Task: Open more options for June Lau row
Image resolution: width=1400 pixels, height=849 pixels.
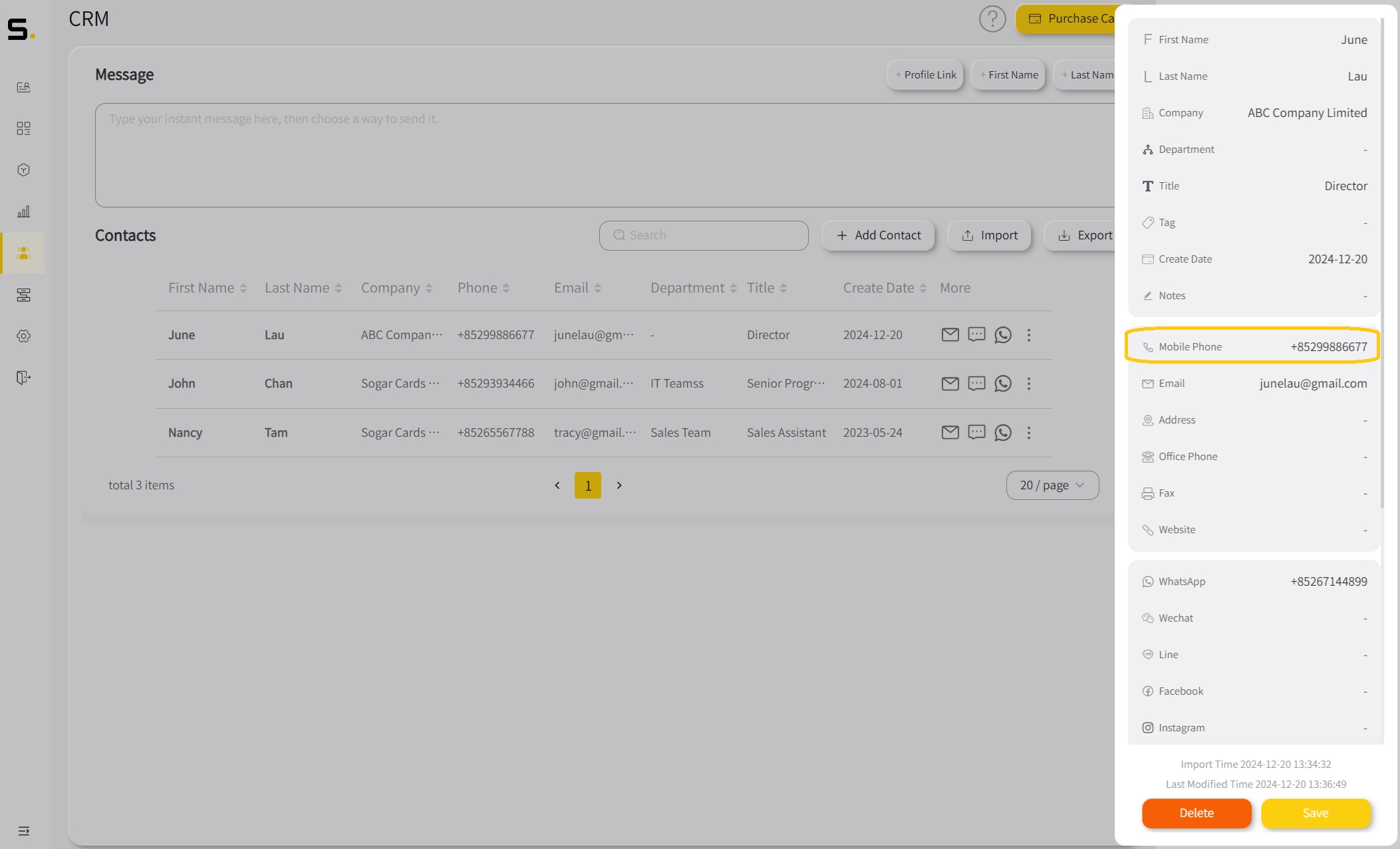Action: (1028, 335)
